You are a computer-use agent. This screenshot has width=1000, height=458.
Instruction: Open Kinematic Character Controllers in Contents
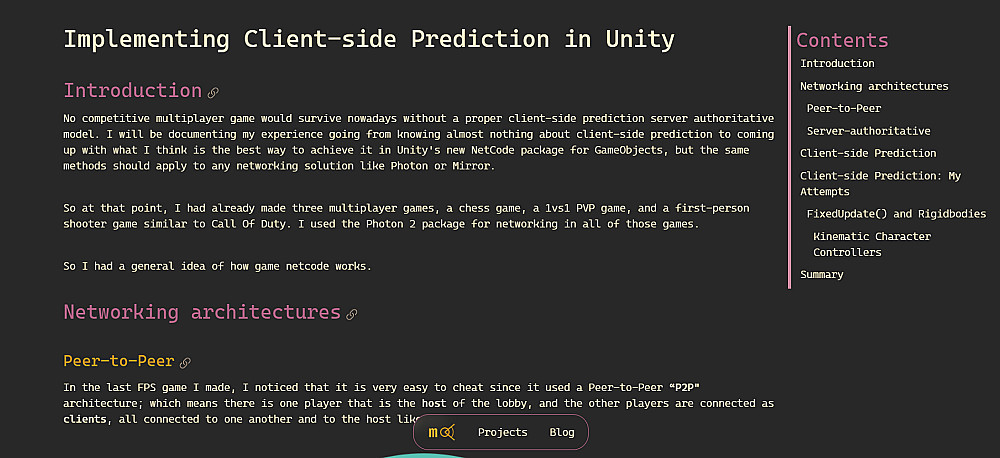pos(872,244)
